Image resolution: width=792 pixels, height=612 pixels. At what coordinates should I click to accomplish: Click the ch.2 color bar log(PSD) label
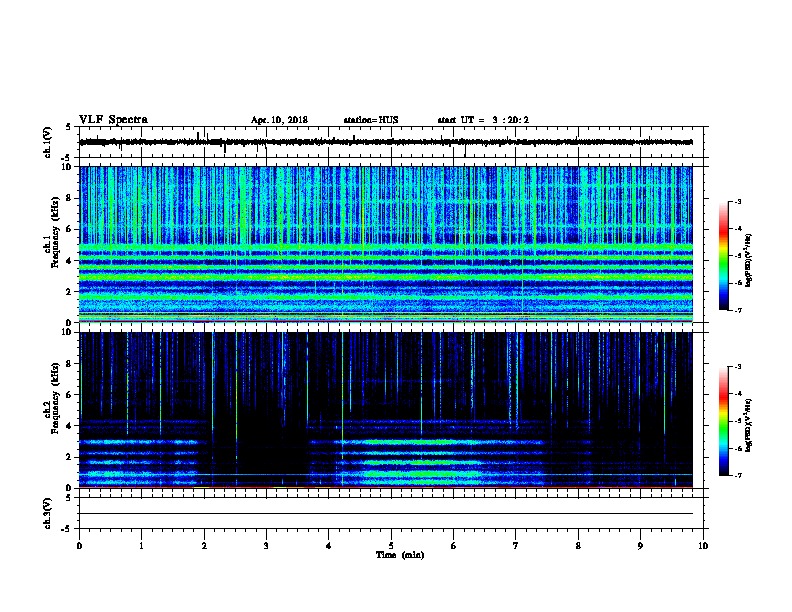coord(748,425)
